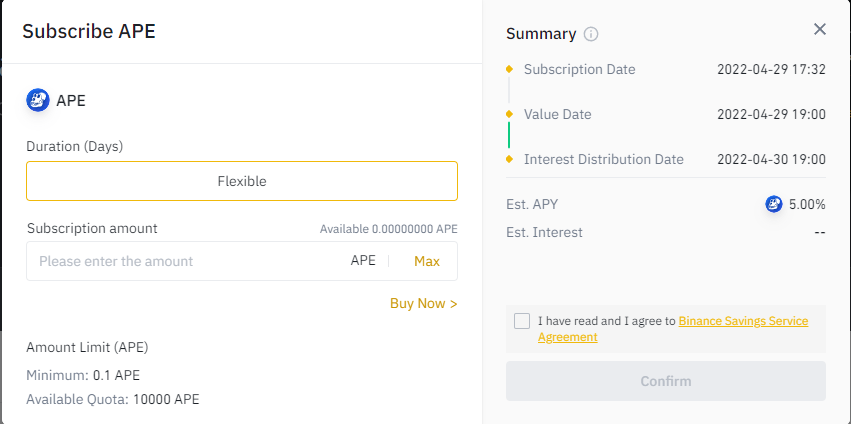The image size is (851, 424).
Task: Open the Binance Savings Service Agreement link
Action: (673, 329)
